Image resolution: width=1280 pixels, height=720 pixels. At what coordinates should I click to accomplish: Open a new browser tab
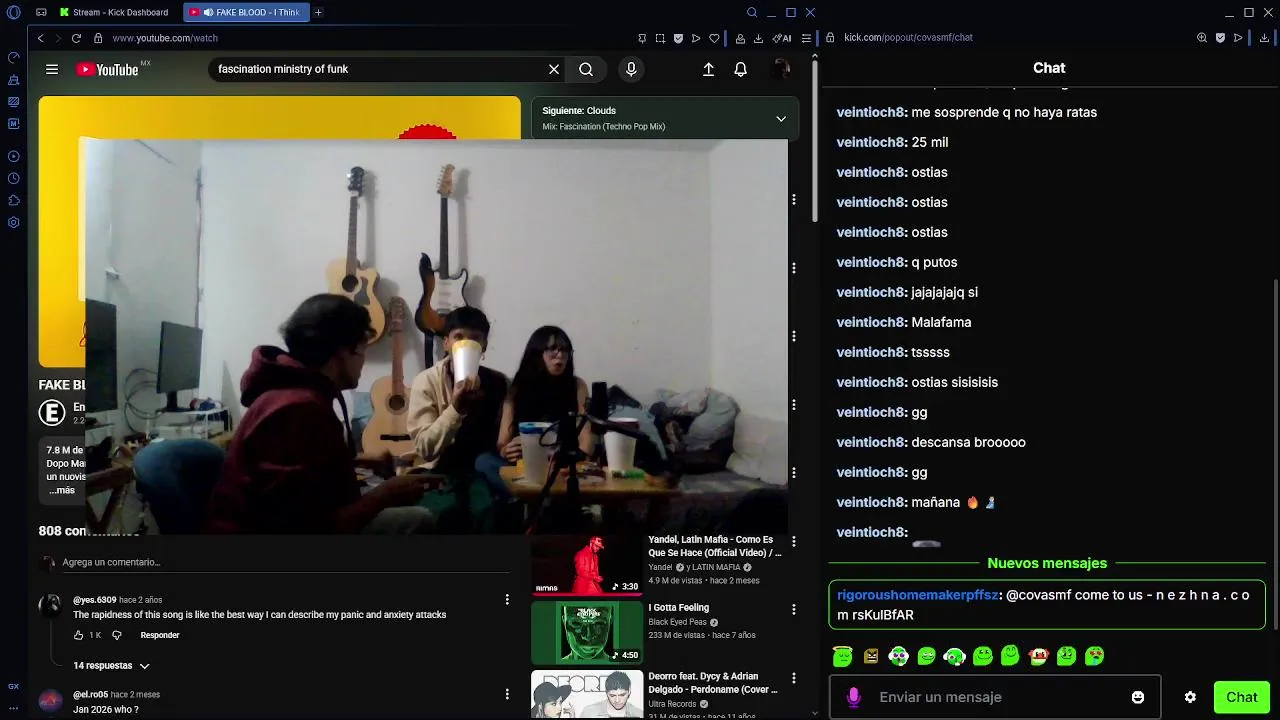(318, 12)
